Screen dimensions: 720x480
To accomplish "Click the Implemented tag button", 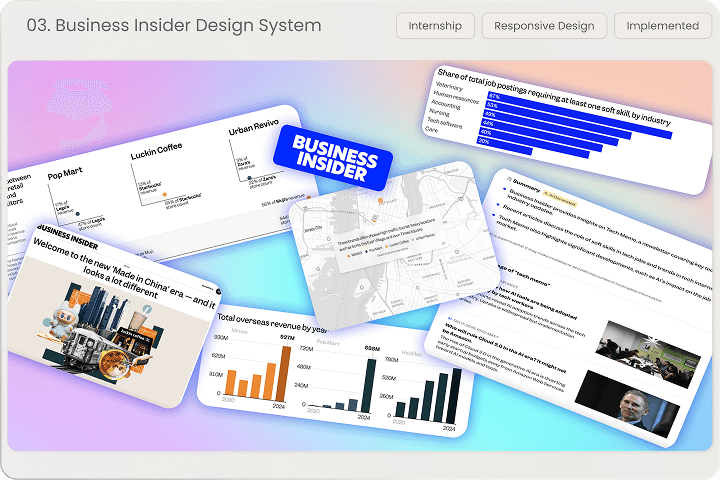I will 663,26.
